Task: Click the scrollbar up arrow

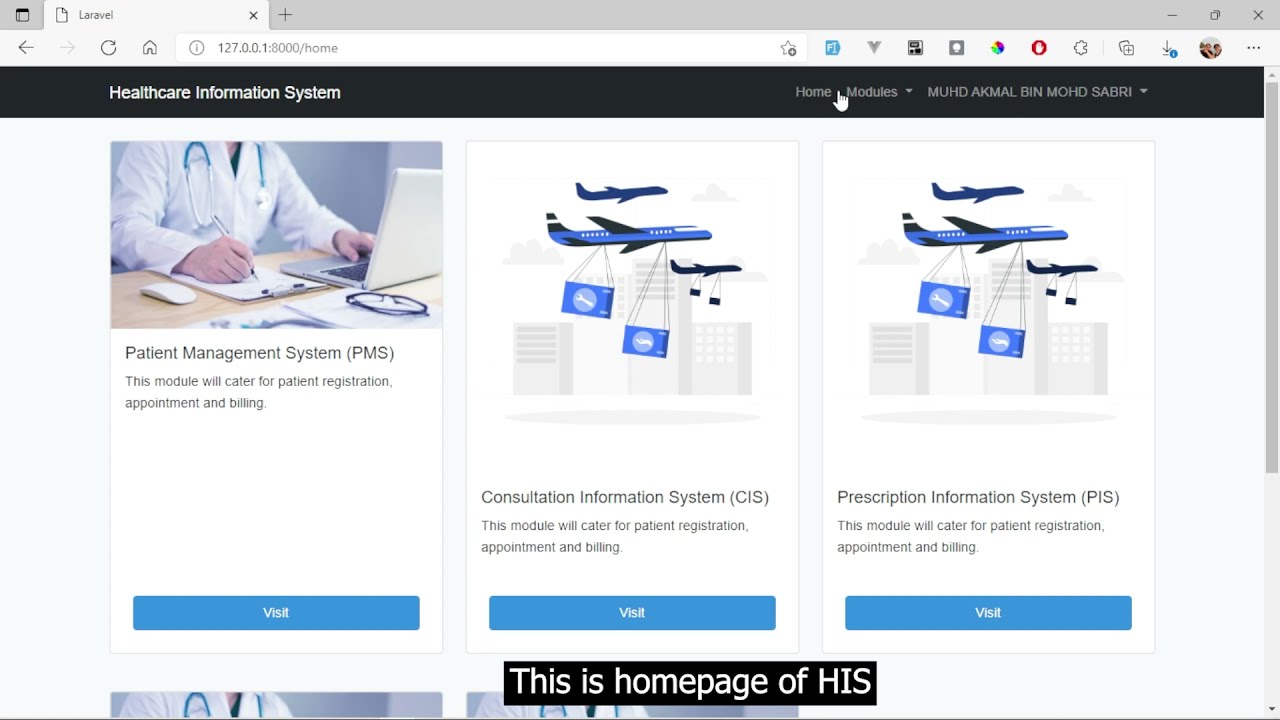Action: pos(1272,74)
